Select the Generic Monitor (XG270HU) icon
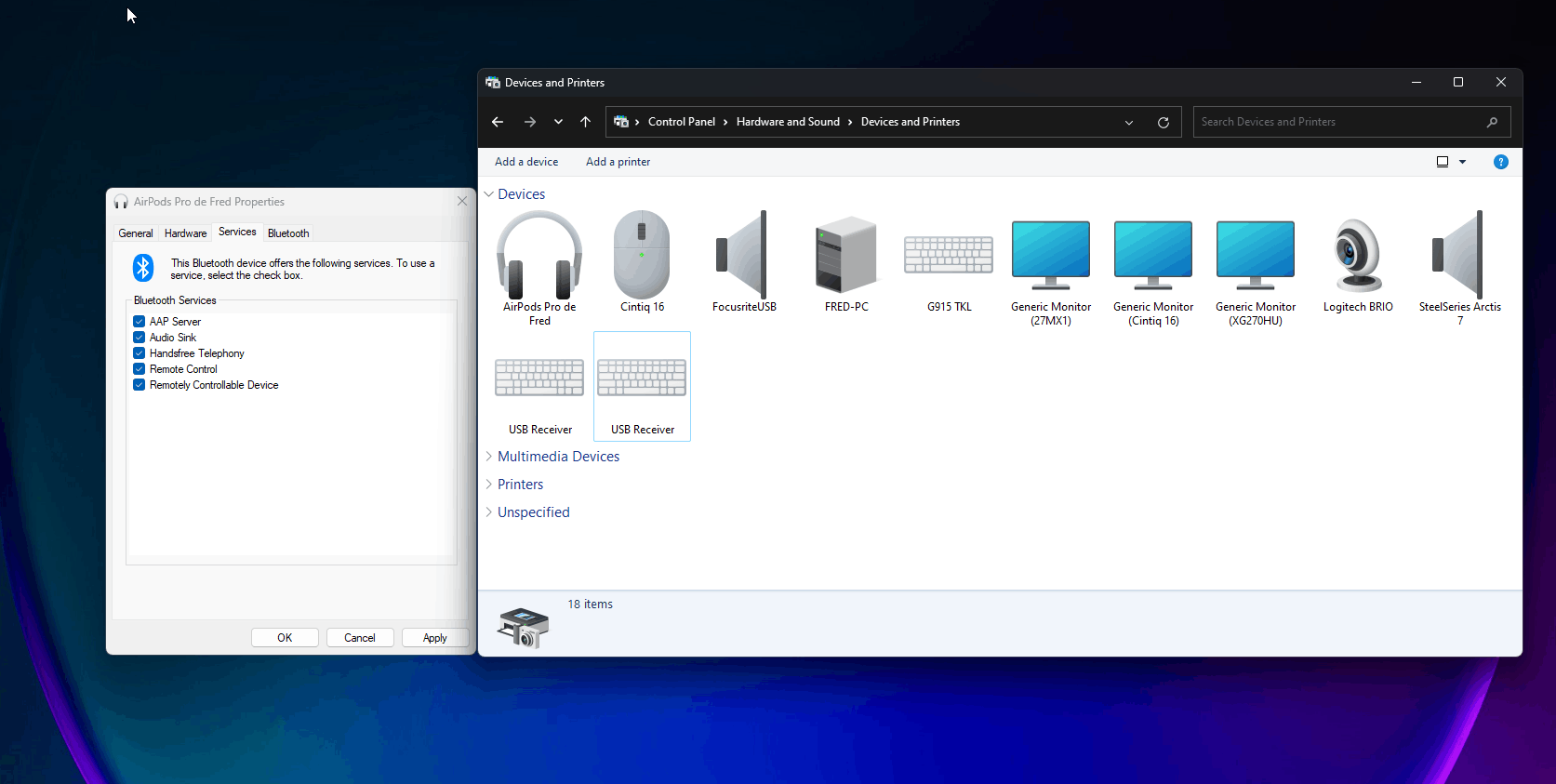The height and width of the screenshot is (784, 1556). point(1256,256)
